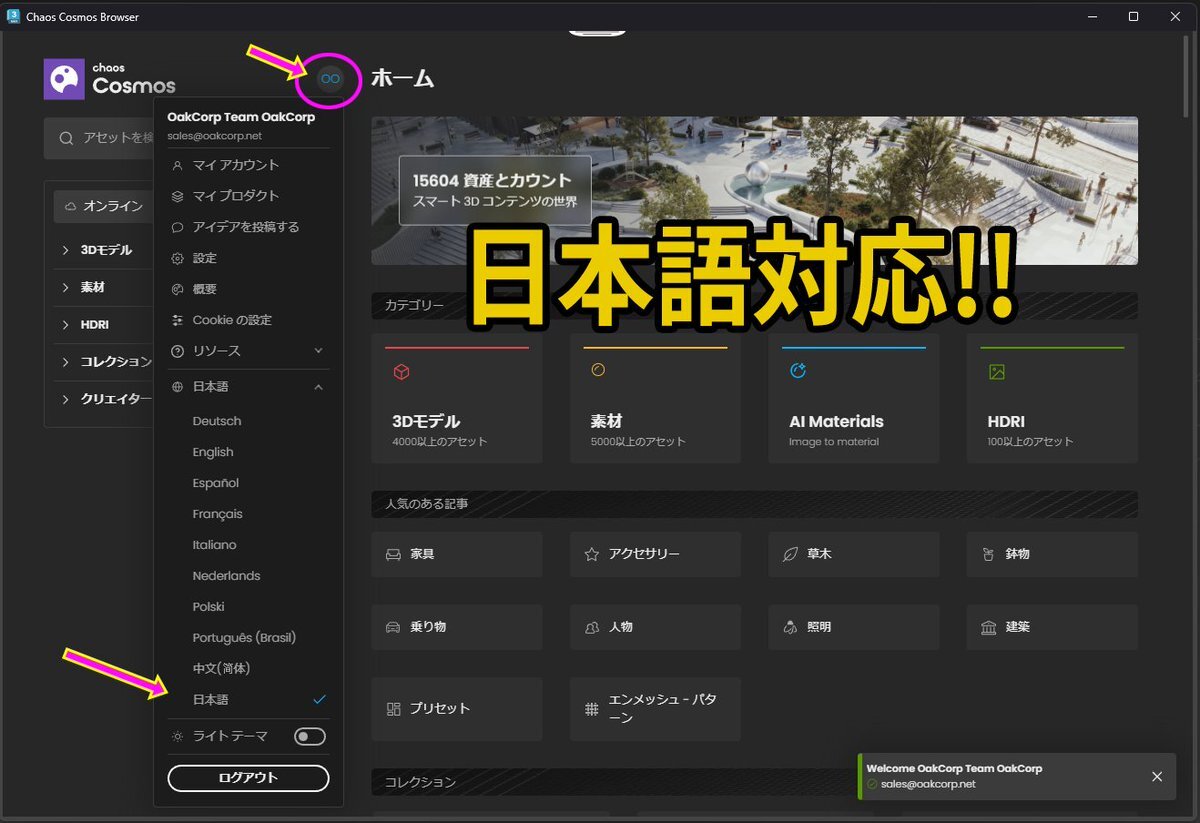Expand the 3Dモデル tree item
Screen dimensions: 1200x823
point(66,250)
